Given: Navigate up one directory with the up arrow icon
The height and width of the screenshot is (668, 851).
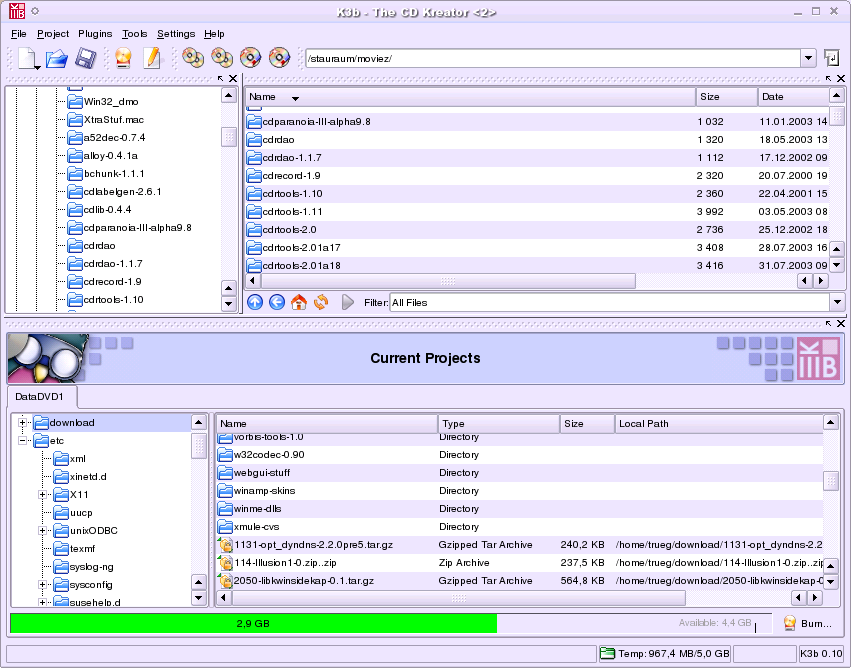Looking at the screenshot, I should pyautogui.click(x=255, y=301).
